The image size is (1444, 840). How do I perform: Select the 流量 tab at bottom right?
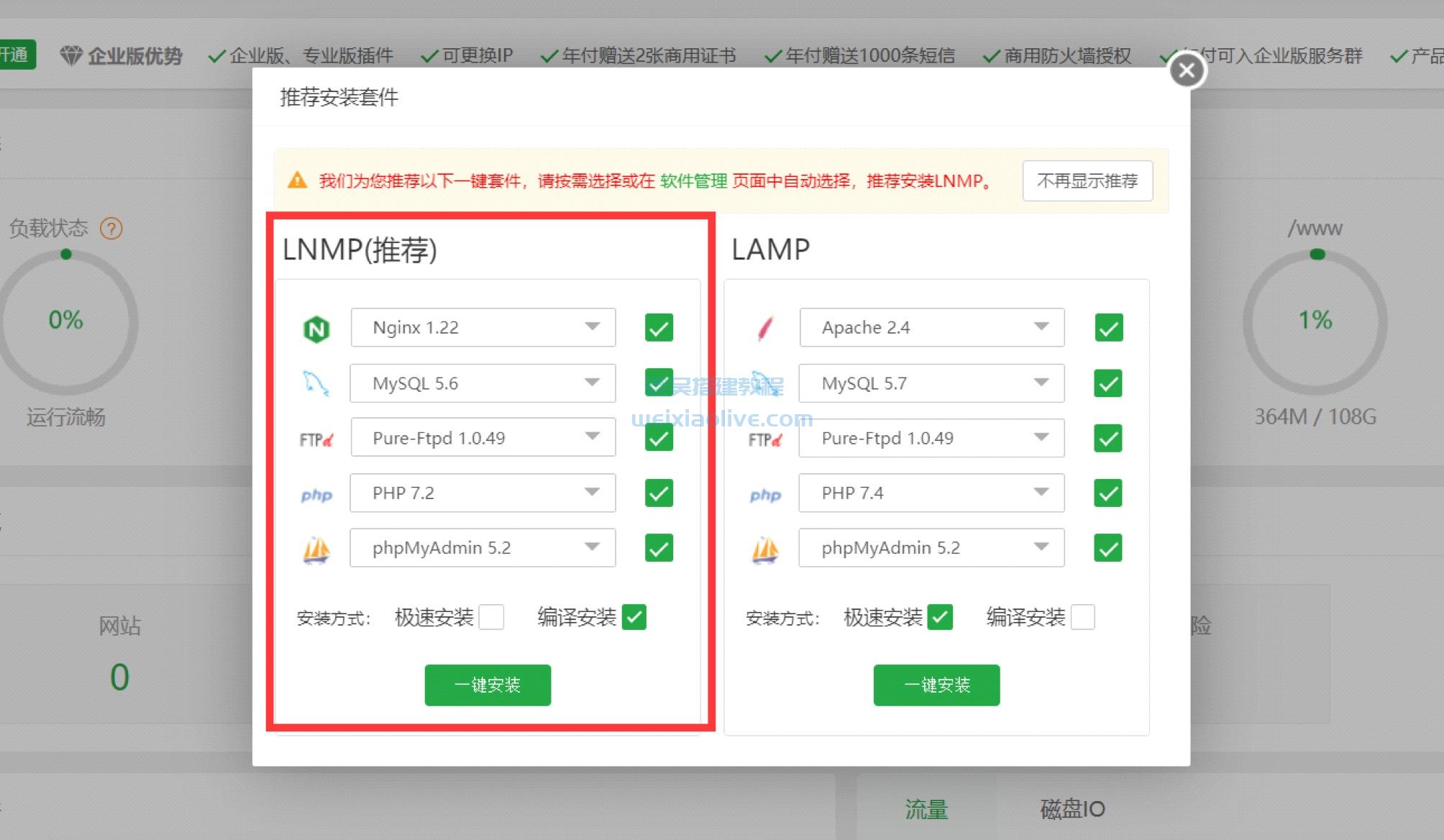tap(926, 808)
